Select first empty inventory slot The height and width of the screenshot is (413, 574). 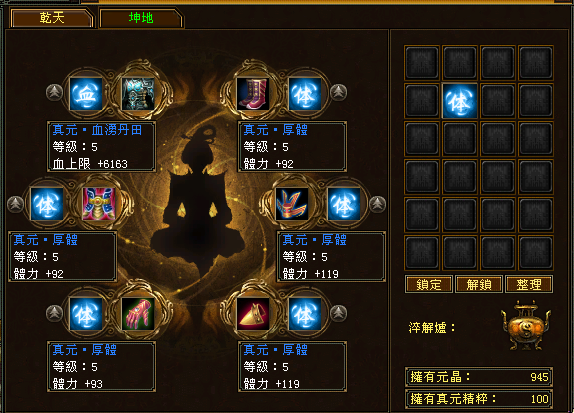click(422, 63)
